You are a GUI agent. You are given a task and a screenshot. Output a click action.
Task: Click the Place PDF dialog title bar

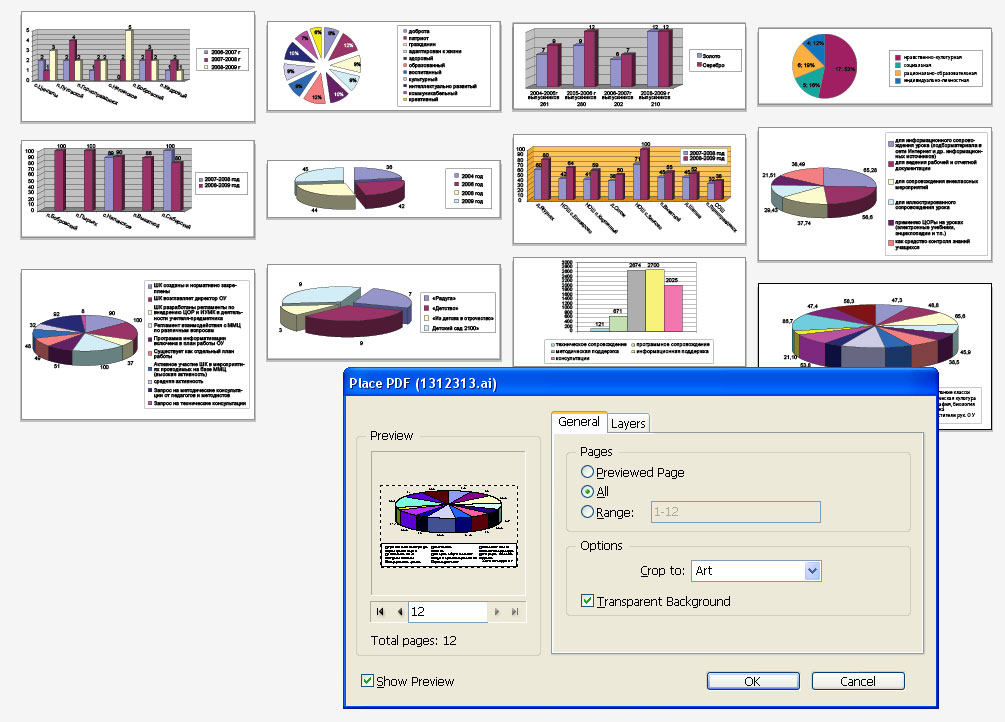(641, 383)
